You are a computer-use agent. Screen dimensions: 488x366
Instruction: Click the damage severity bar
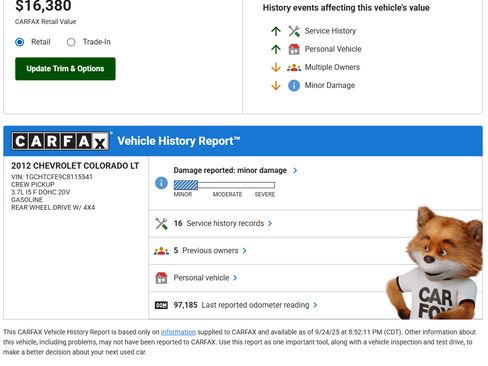coord(224,185)
